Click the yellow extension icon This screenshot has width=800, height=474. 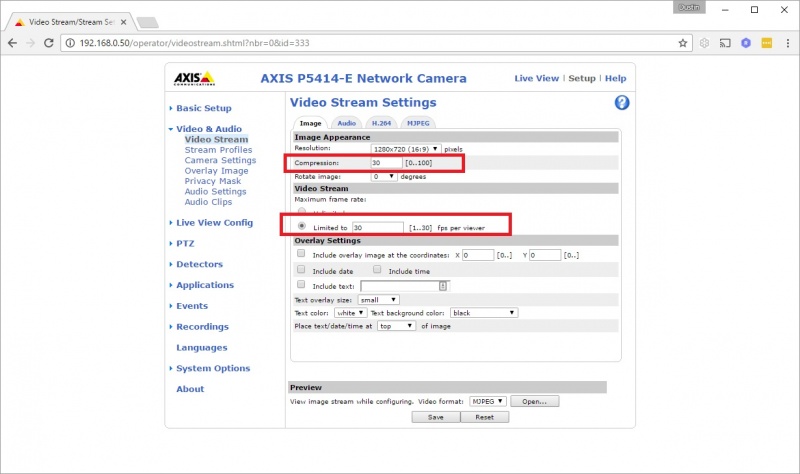(767, 43)
